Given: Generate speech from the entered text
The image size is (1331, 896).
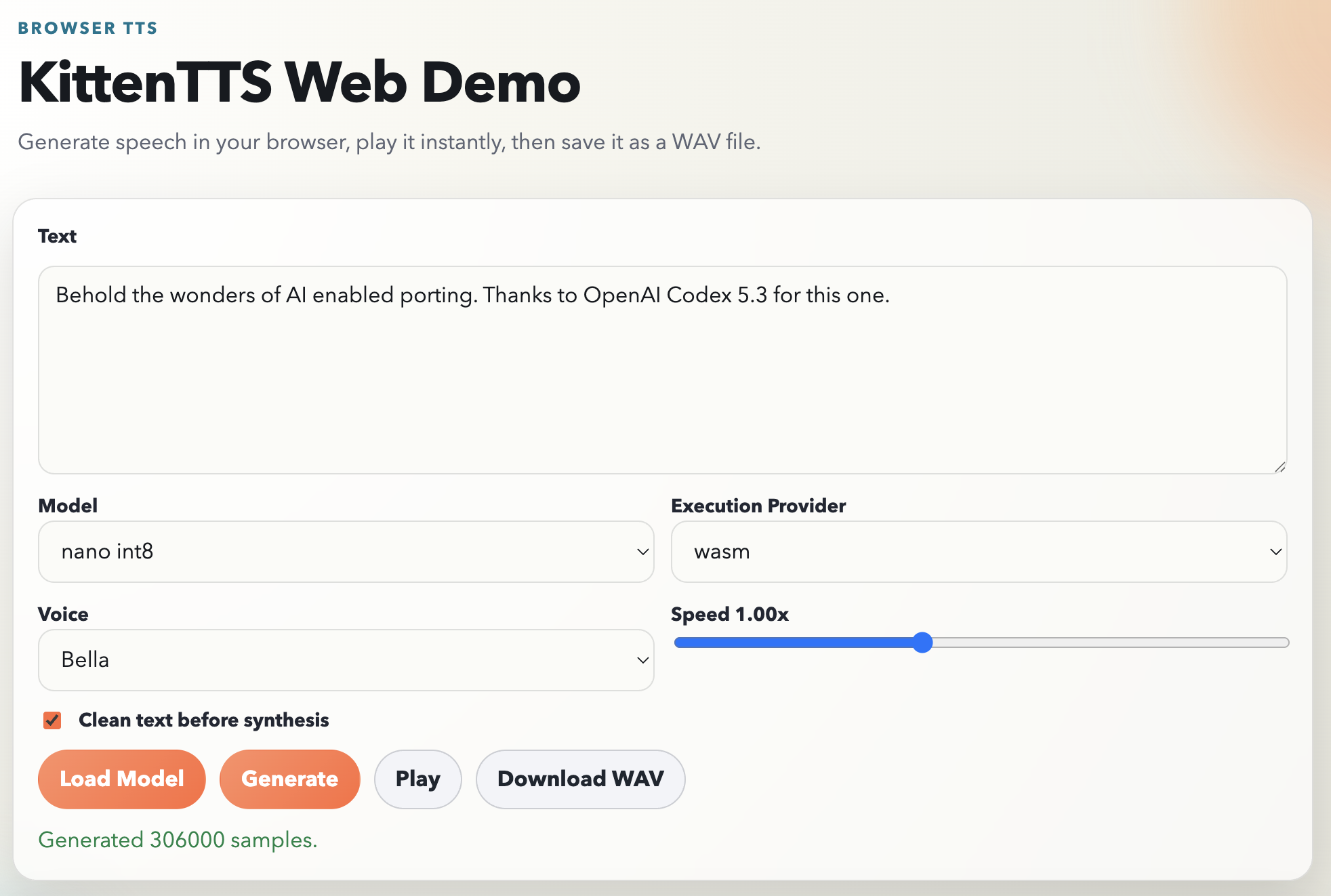Looking at the screenshot, I should coord(289,779).
